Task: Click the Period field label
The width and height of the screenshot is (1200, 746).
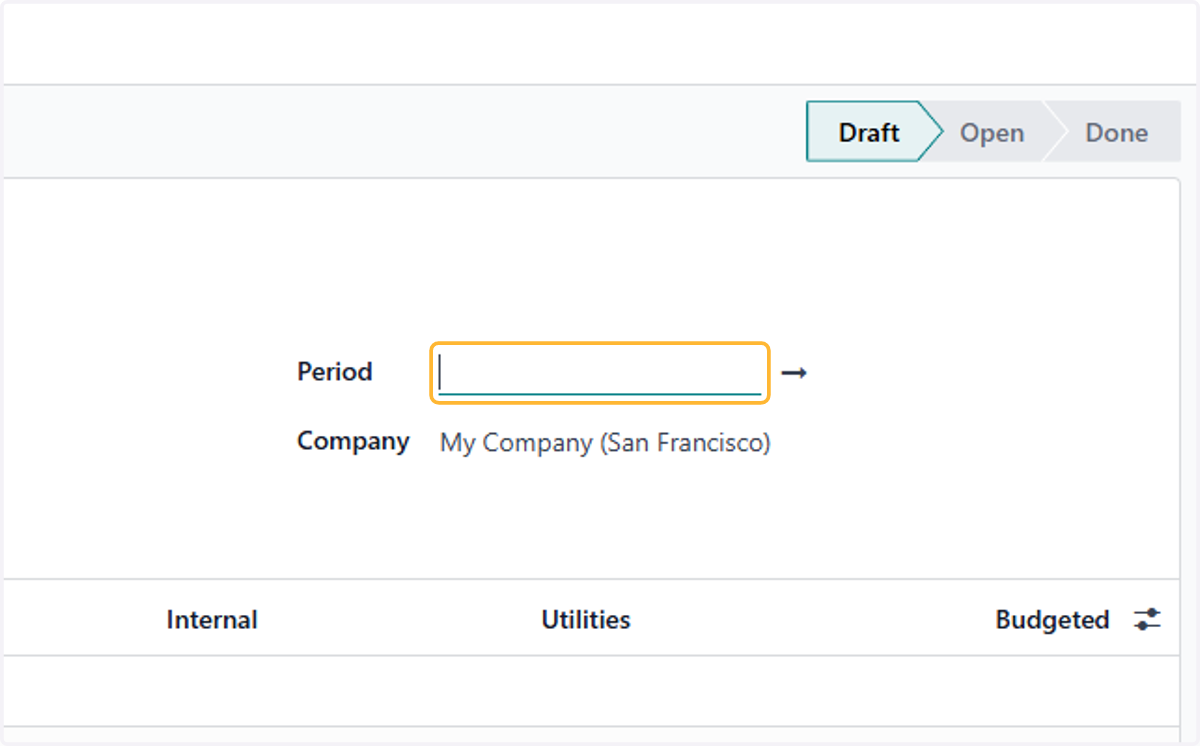Action: 335,372
